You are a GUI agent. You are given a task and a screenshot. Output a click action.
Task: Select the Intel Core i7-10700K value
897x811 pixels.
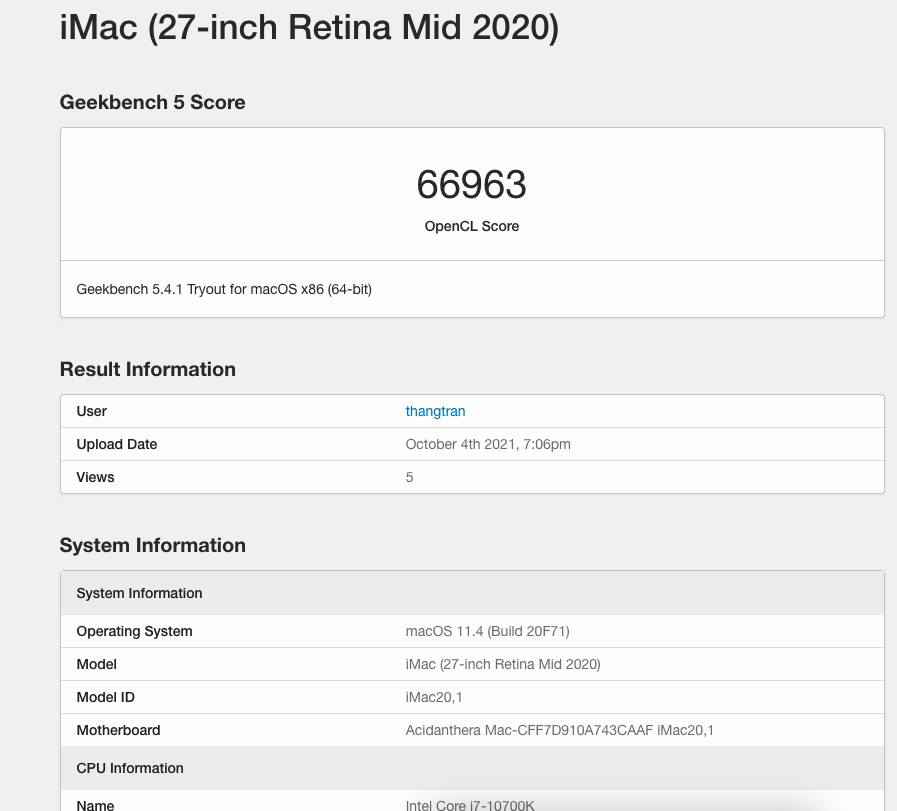[470, 805]
